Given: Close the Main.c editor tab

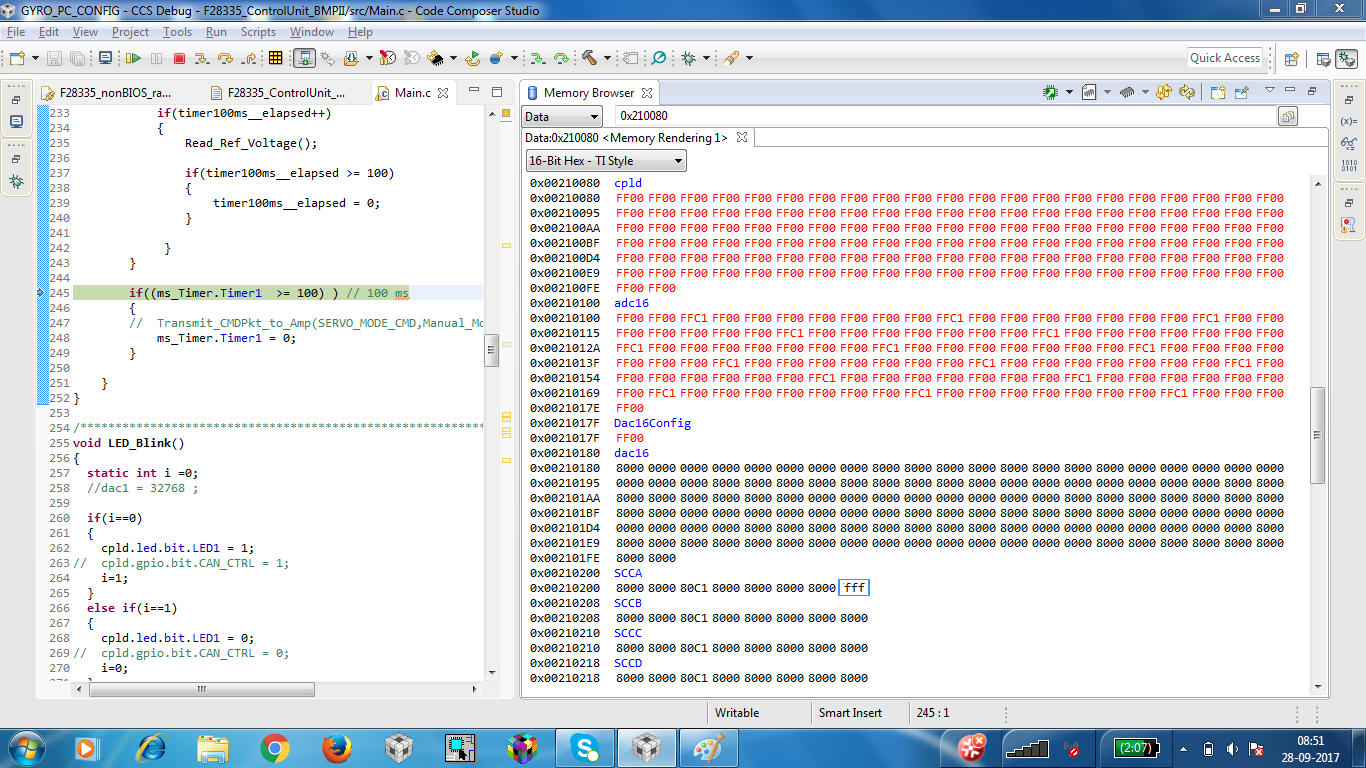Looking at the screenshot, I should coord(444,93).
